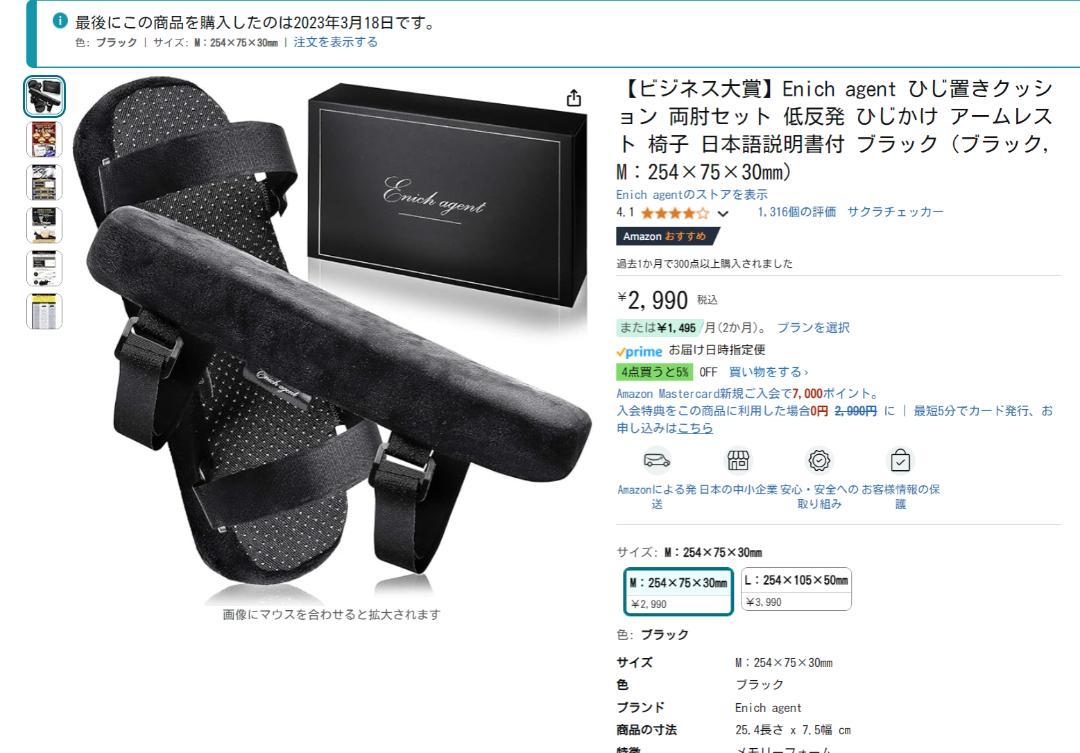The image size is (1080, 753).
Task: Select first product thumbnail image
Action: click(x=44, y=96)
